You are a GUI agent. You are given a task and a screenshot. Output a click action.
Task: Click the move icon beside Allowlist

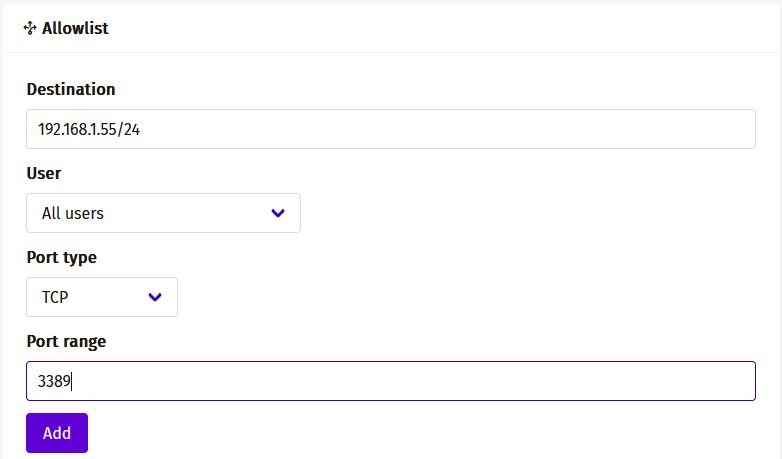pyautogui.click(x=30, y=29)
